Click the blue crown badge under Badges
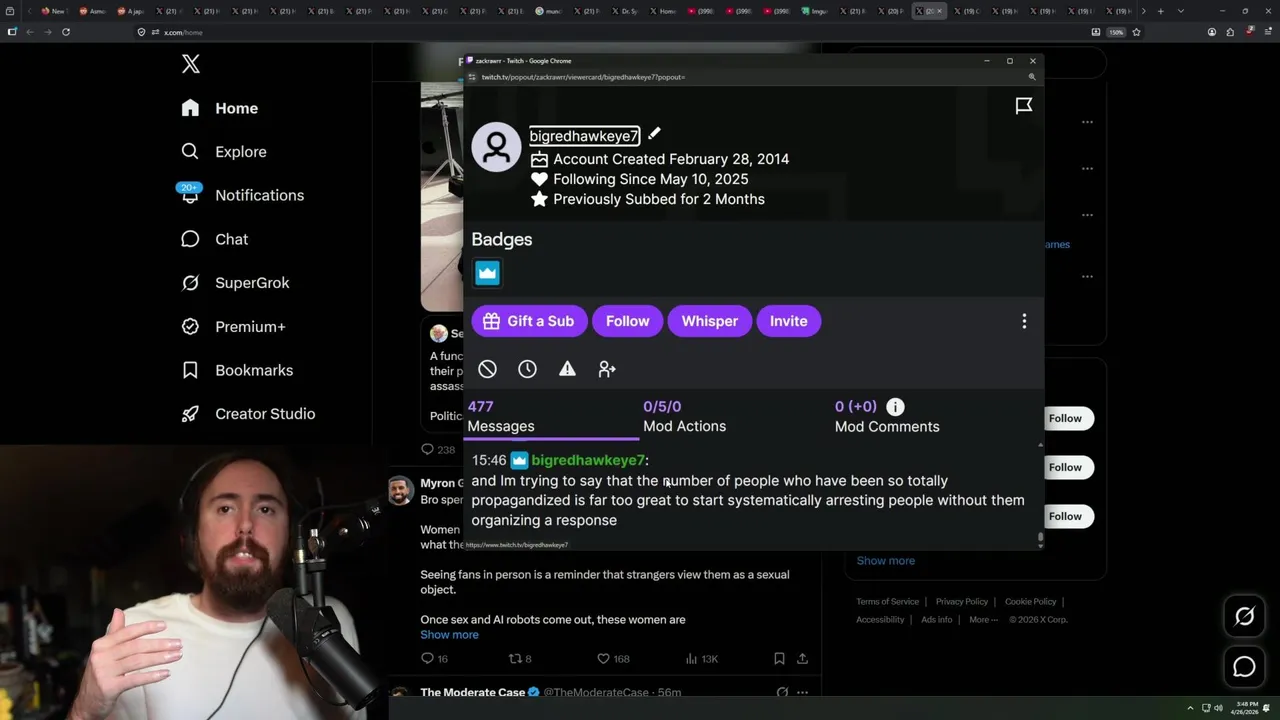Image resolution: width=1280 pixels, height=720 pixels. pyautogui.click(x=487, y=272)
